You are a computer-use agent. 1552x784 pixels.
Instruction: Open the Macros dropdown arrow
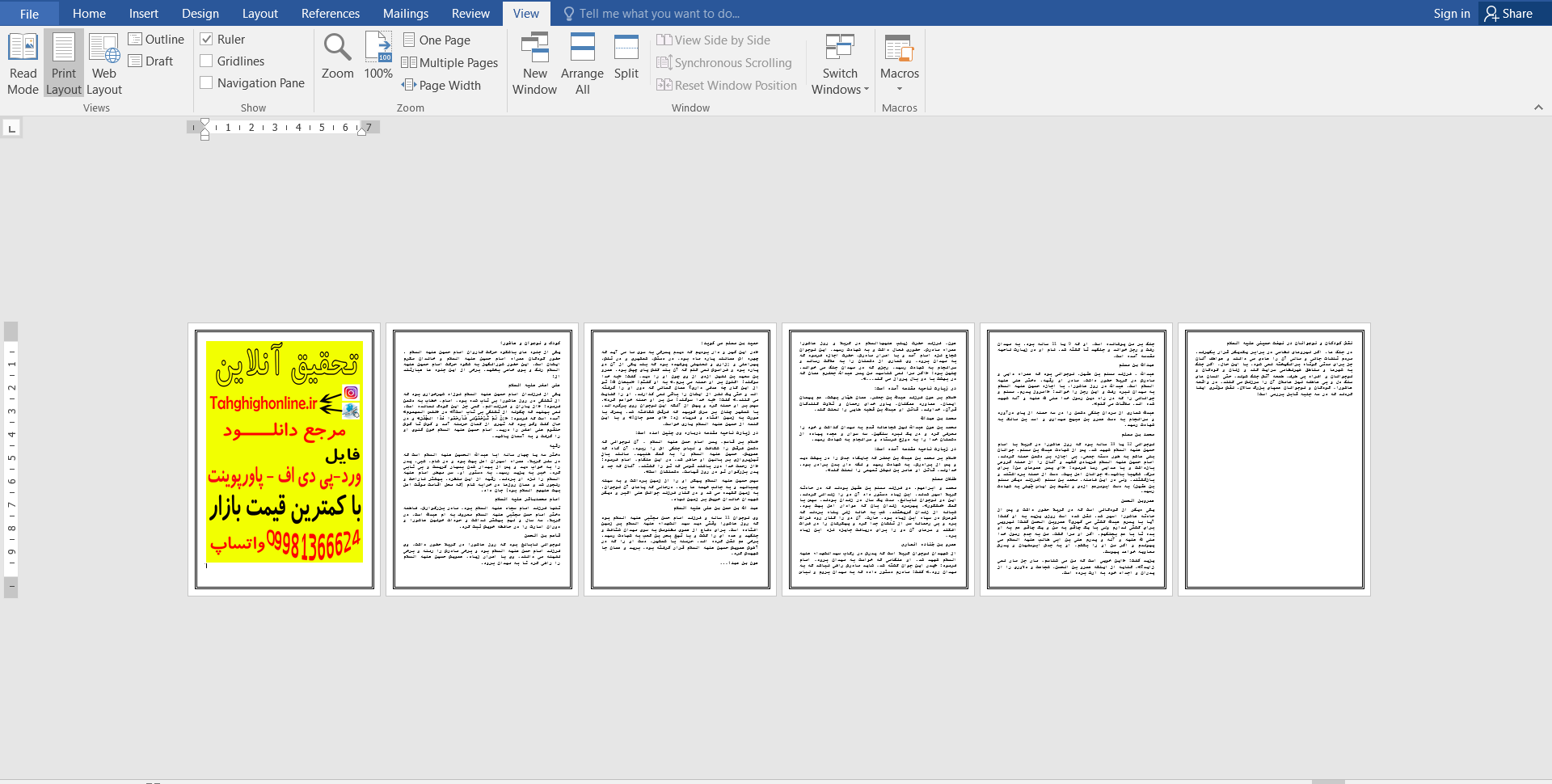[900, 89]
